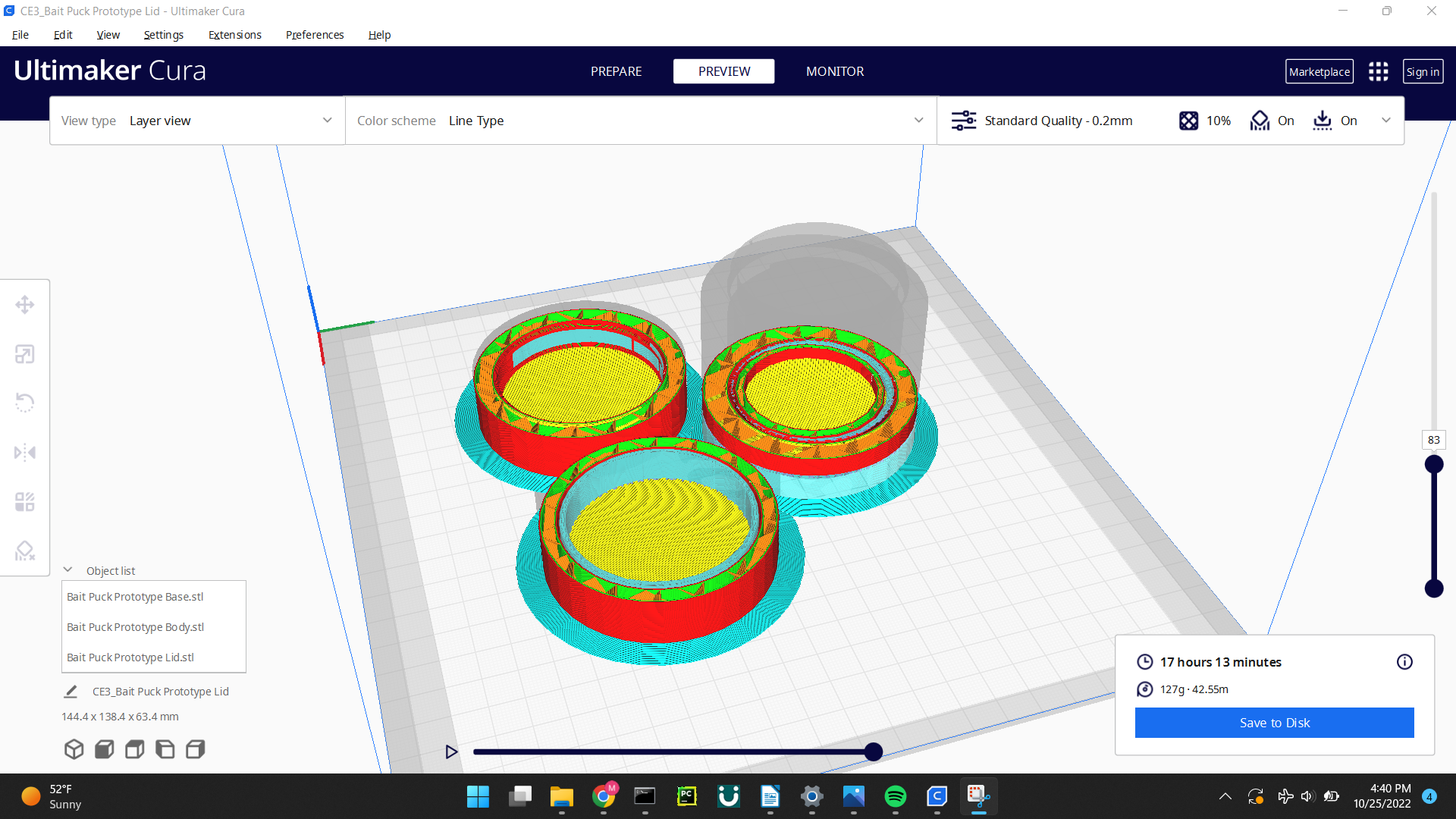This screenshot has width=1456, height=819.
Task: Click the Save to Disk button
Action: coord(1274,722)
